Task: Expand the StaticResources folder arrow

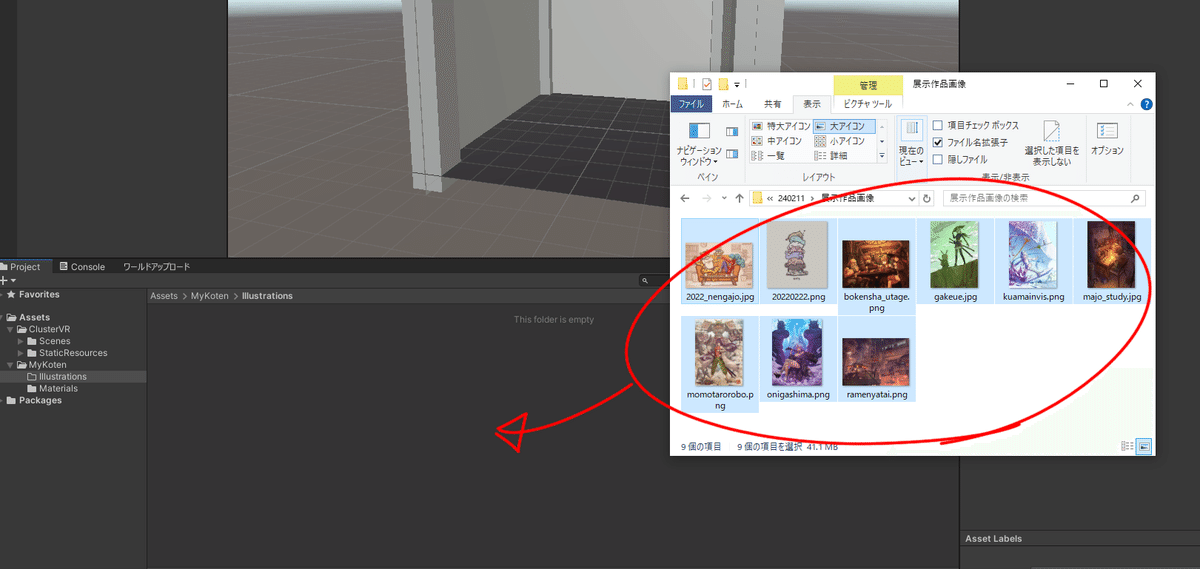Action: (x=20, y=353)
